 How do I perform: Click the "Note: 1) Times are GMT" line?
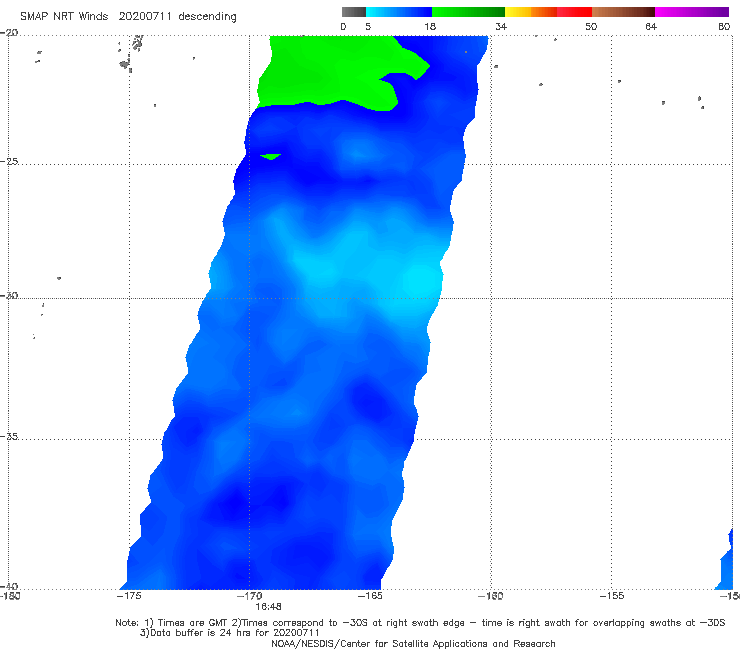point(420,623)
